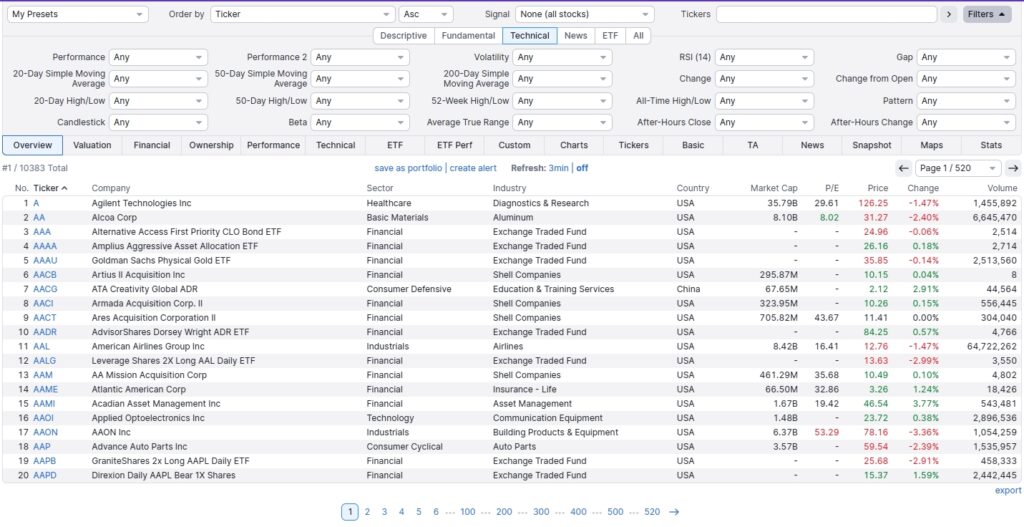The height and width of the screenshot is (527, 1024).
Task: Expand the 52-Week High/Low dropdown
Action: pyautogui.click(x=562, y=101)
